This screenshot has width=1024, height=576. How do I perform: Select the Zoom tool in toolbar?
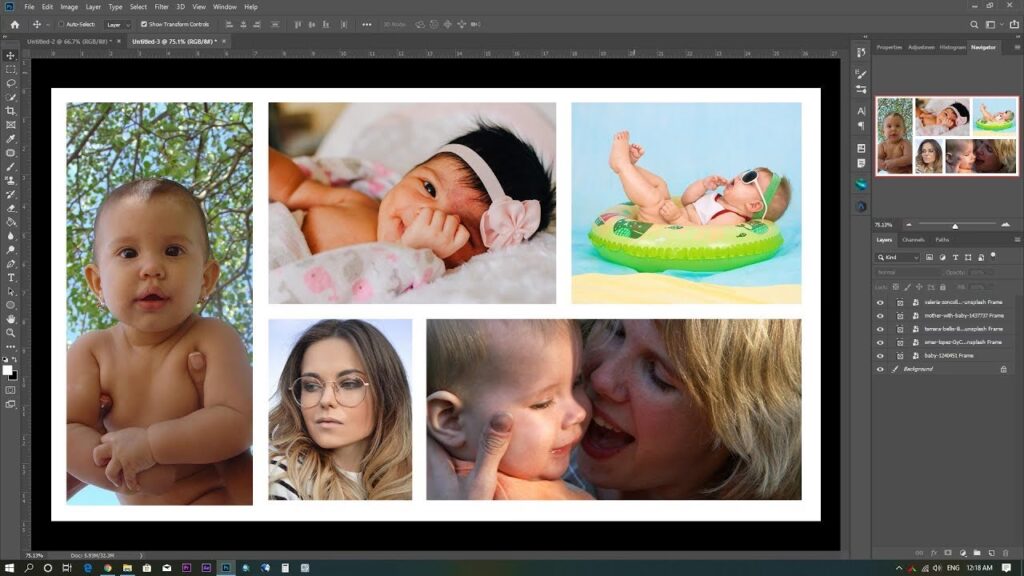pyautogui.click(x=11, y=333)
